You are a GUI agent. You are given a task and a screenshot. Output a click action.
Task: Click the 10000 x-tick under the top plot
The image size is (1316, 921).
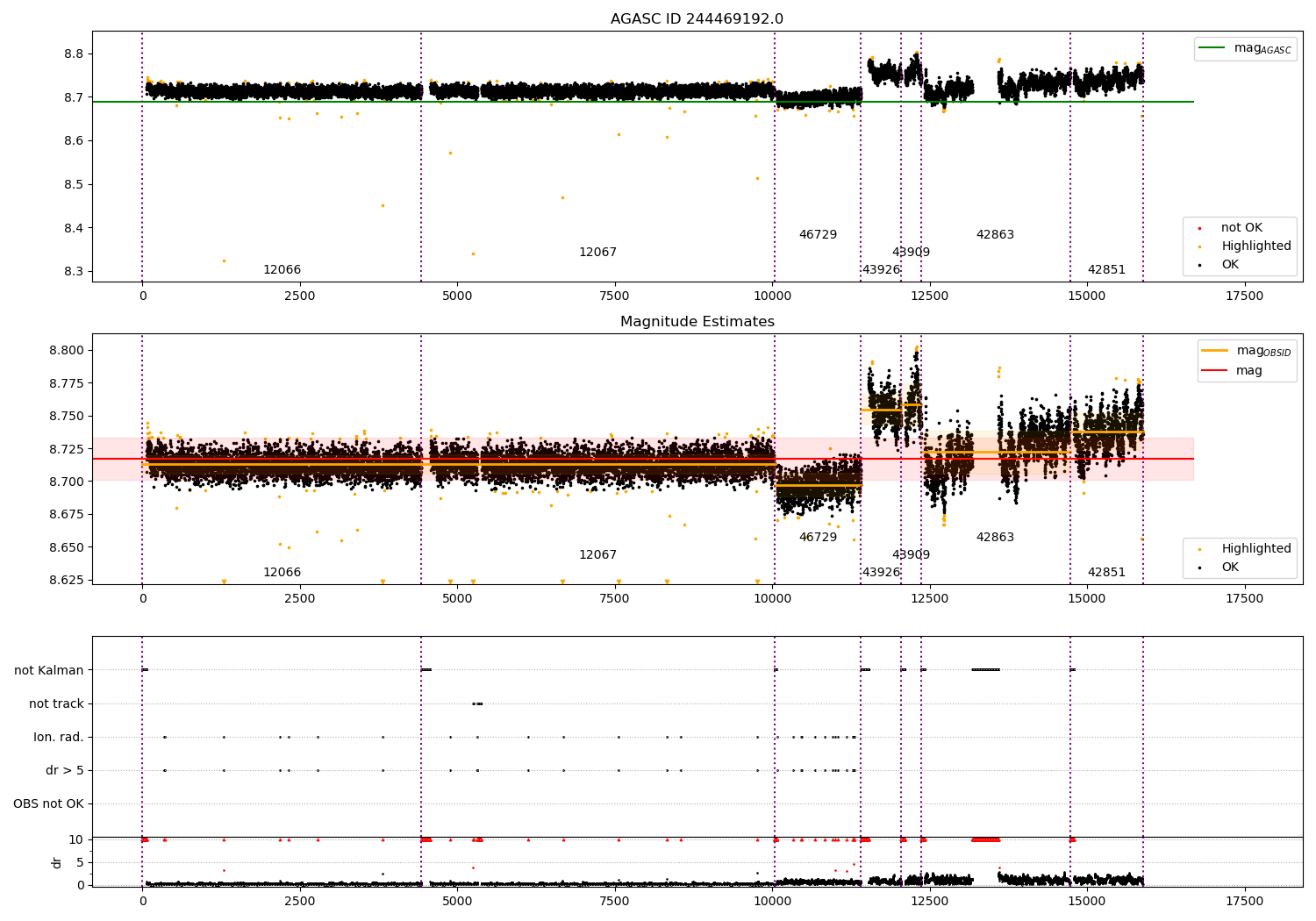772,296
